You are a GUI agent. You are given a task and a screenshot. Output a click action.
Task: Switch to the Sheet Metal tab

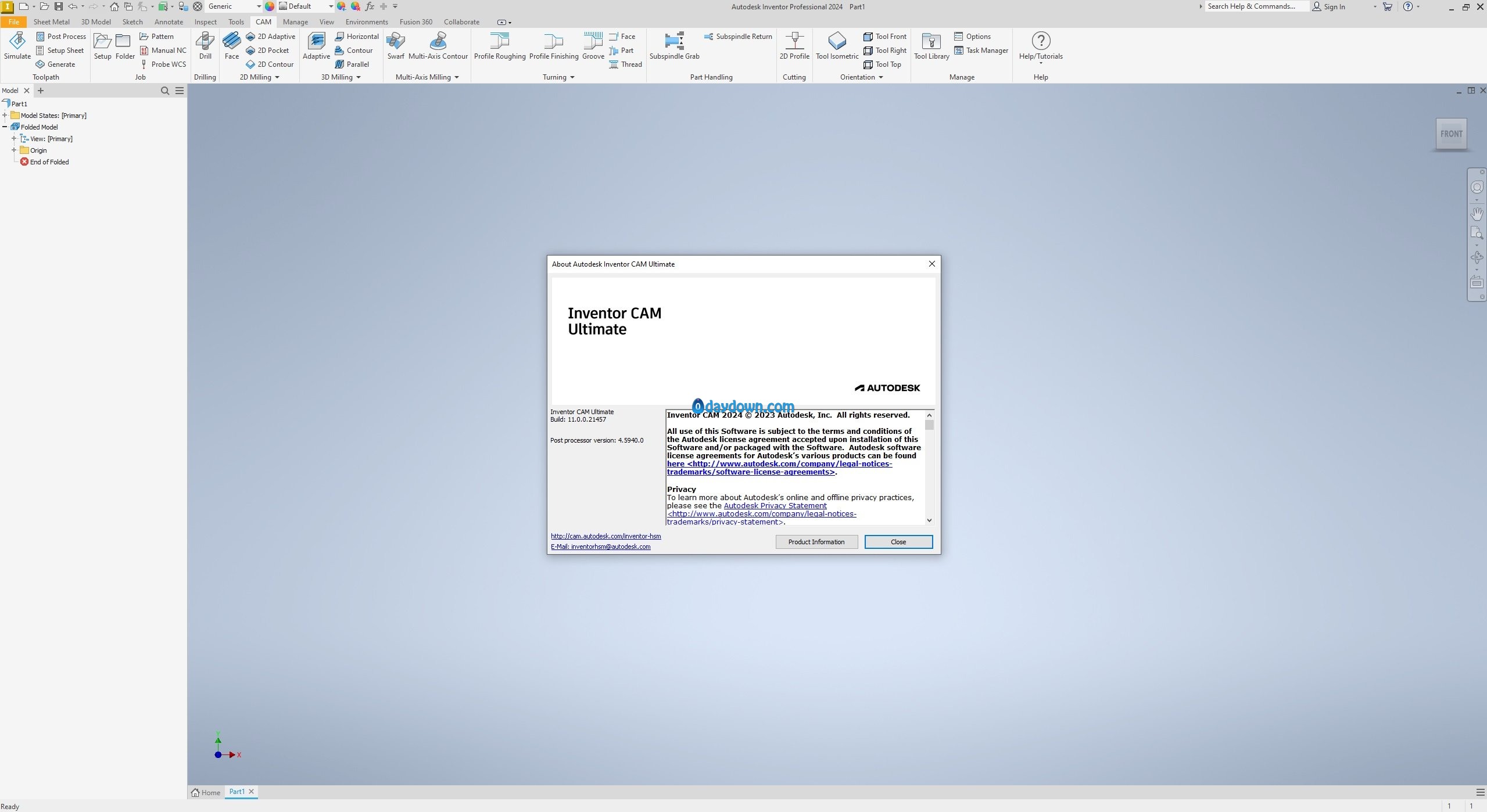[51, 22]
